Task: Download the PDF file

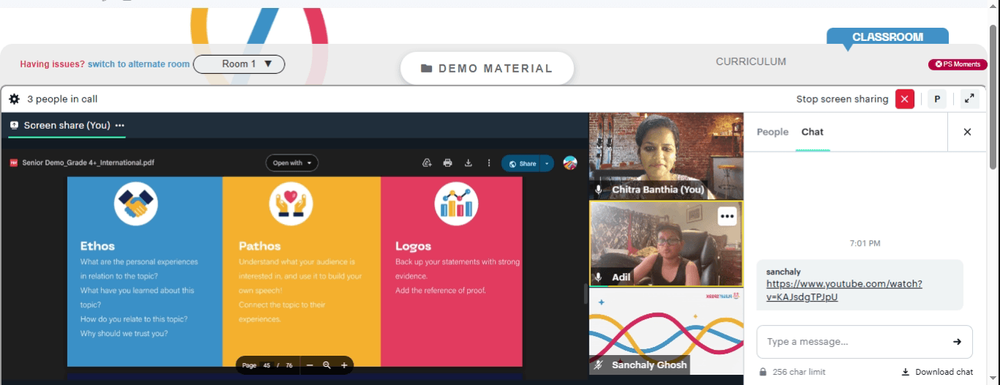Action: 468,163
